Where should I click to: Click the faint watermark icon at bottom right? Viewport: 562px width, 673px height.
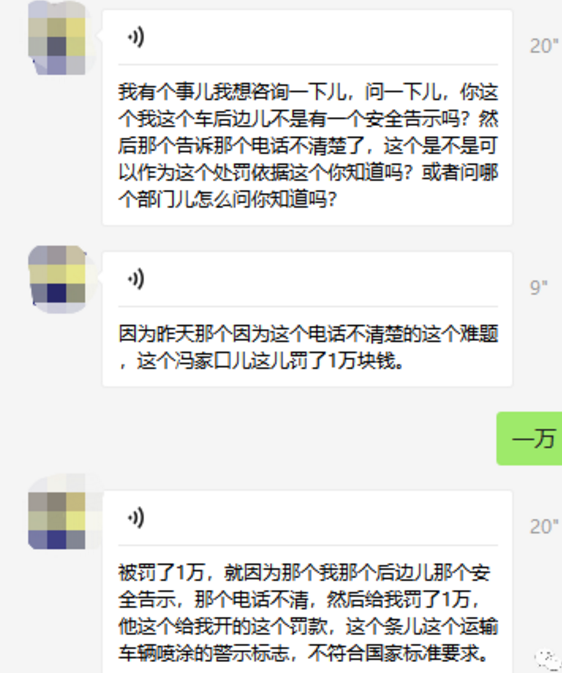547,660
